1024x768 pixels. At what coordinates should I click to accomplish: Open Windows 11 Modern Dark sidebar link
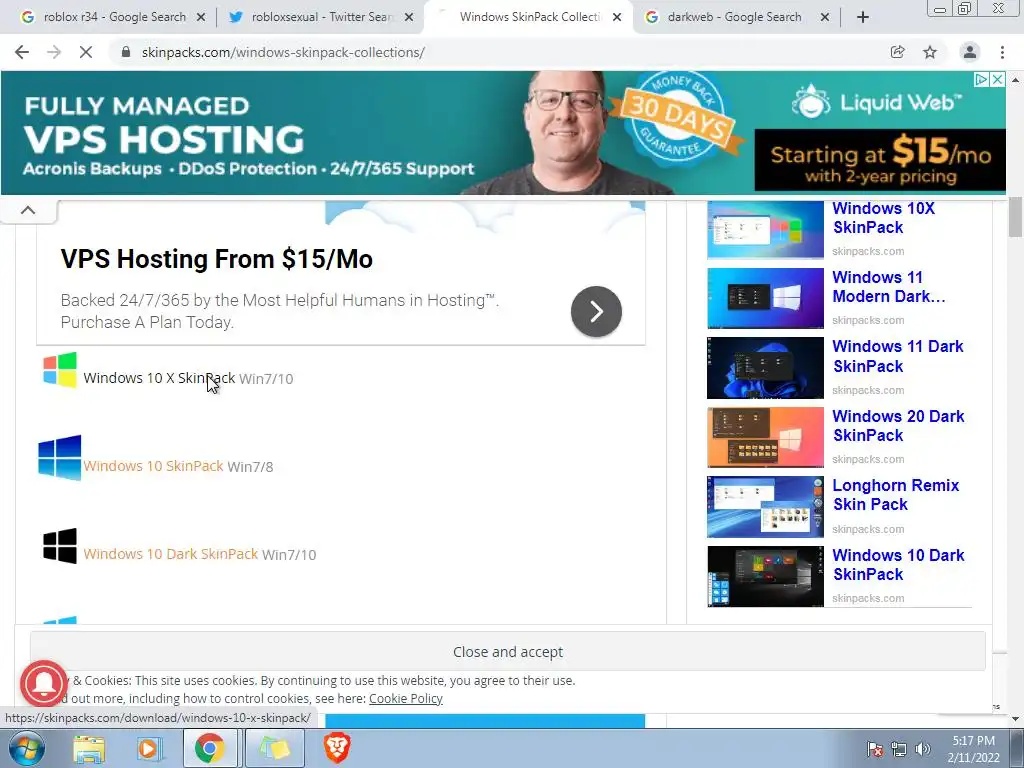pos(889,287)
